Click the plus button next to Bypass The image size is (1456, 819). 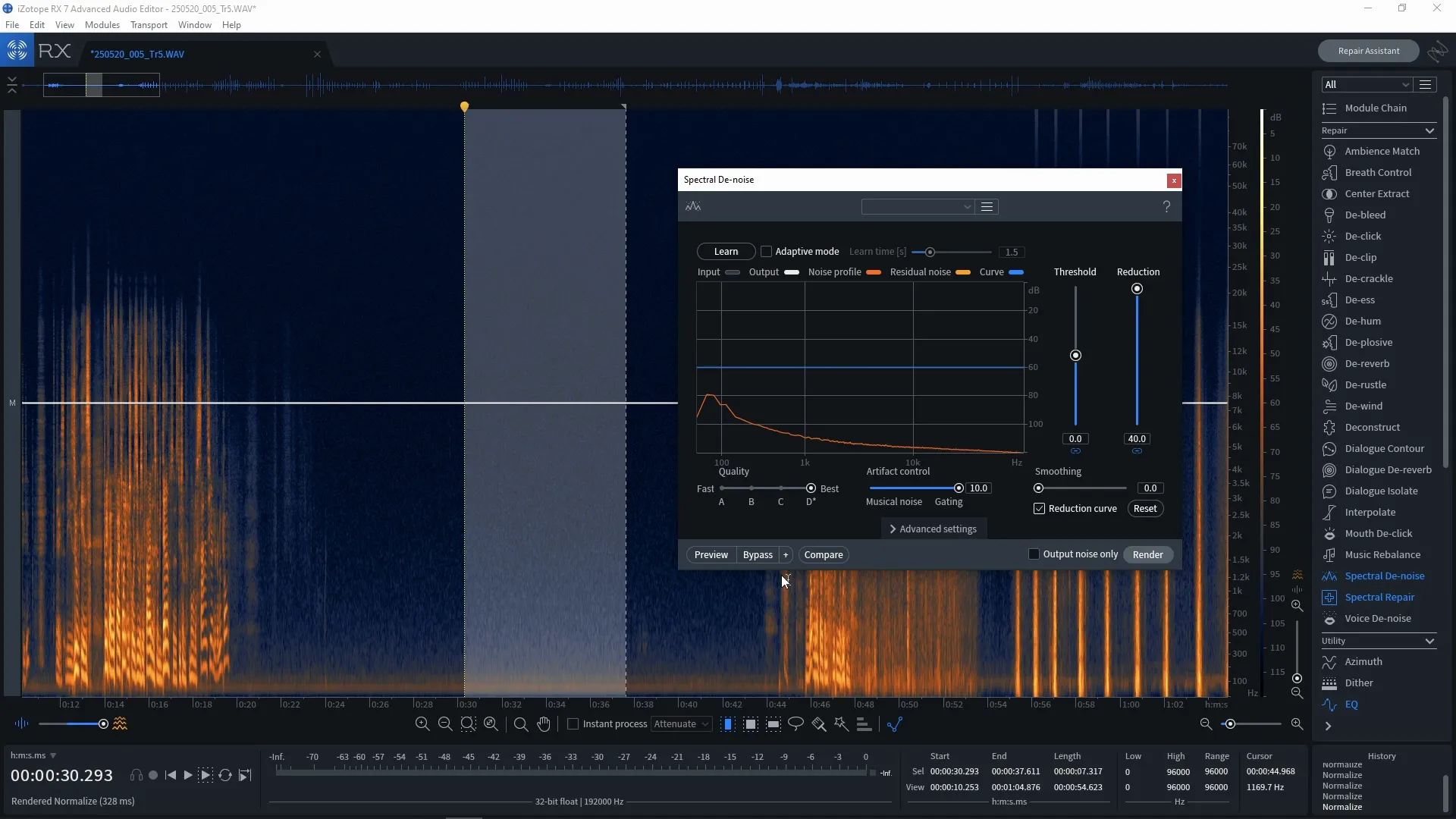point(786,555)
